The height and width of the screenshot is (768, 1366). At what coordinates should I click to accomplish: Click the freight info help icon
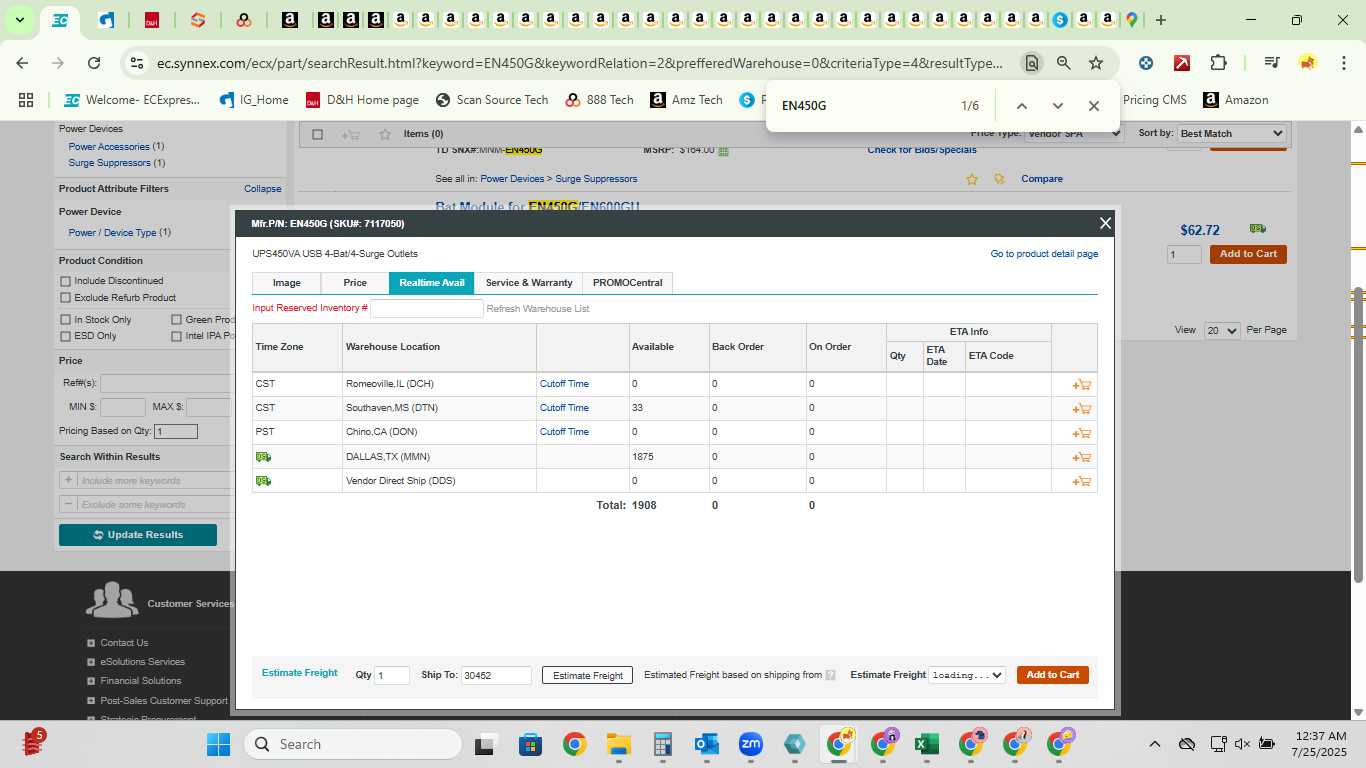point(830,675)
